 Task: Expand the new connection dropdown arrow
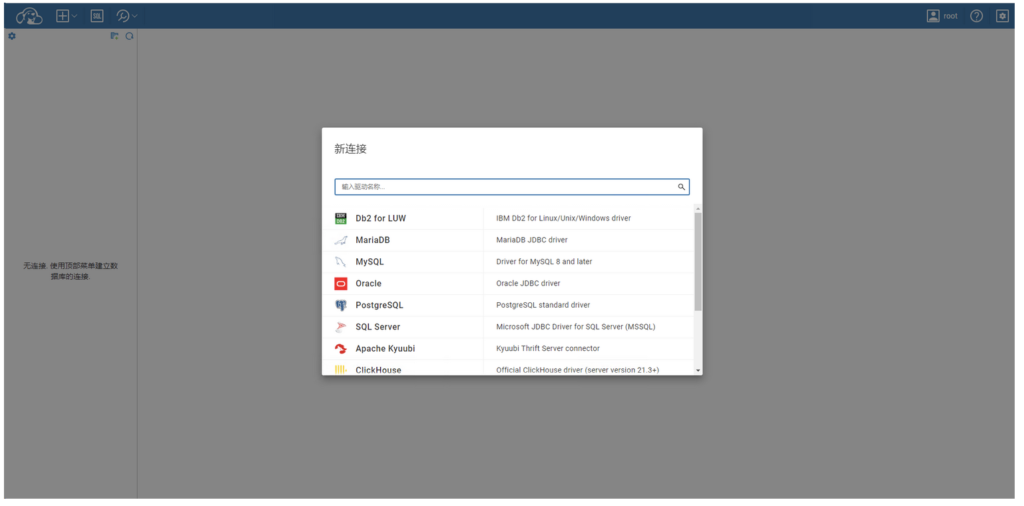[x=74, y=16]
